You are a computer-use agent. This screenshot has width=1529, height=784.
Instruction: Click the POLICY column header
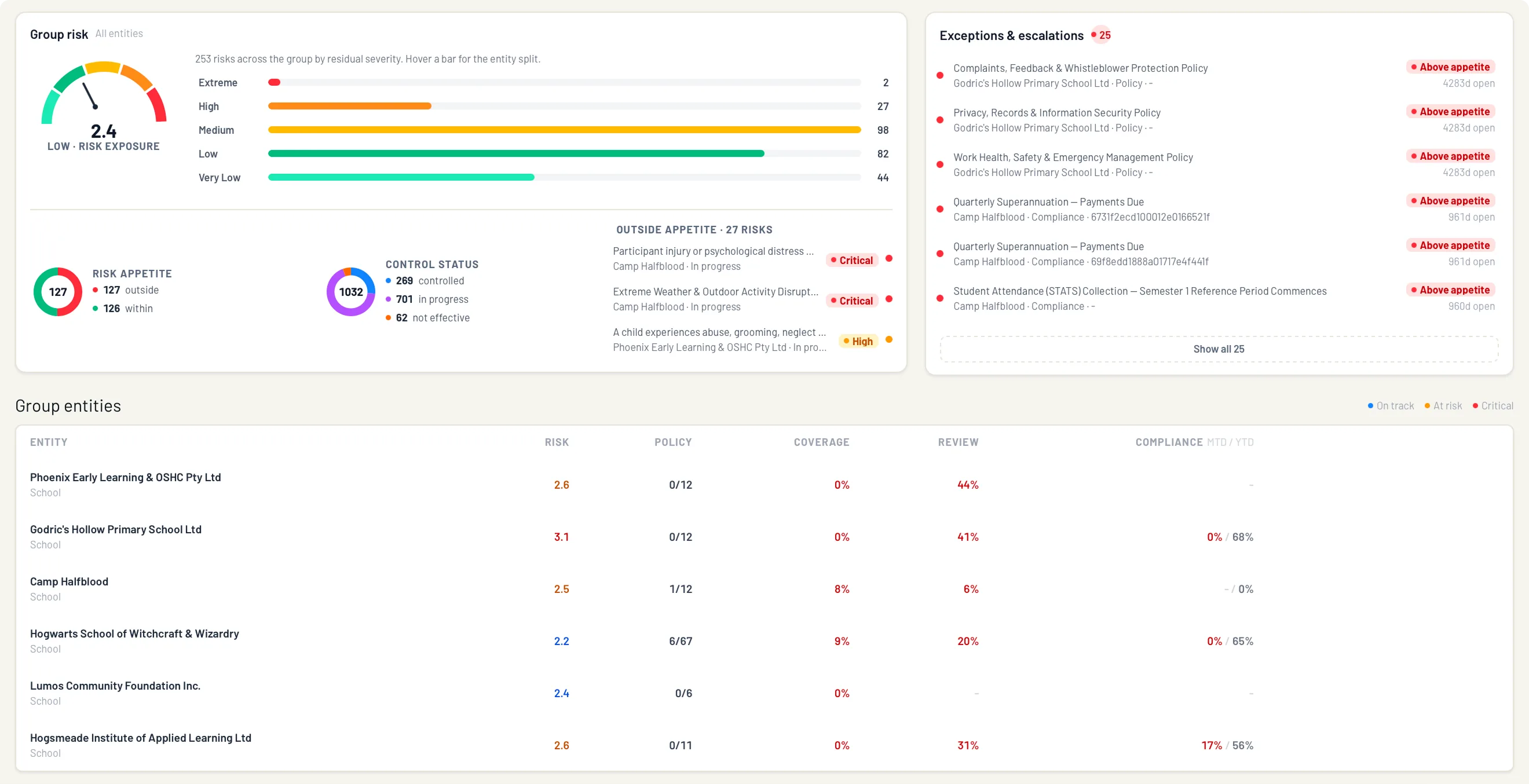point(673,442)
